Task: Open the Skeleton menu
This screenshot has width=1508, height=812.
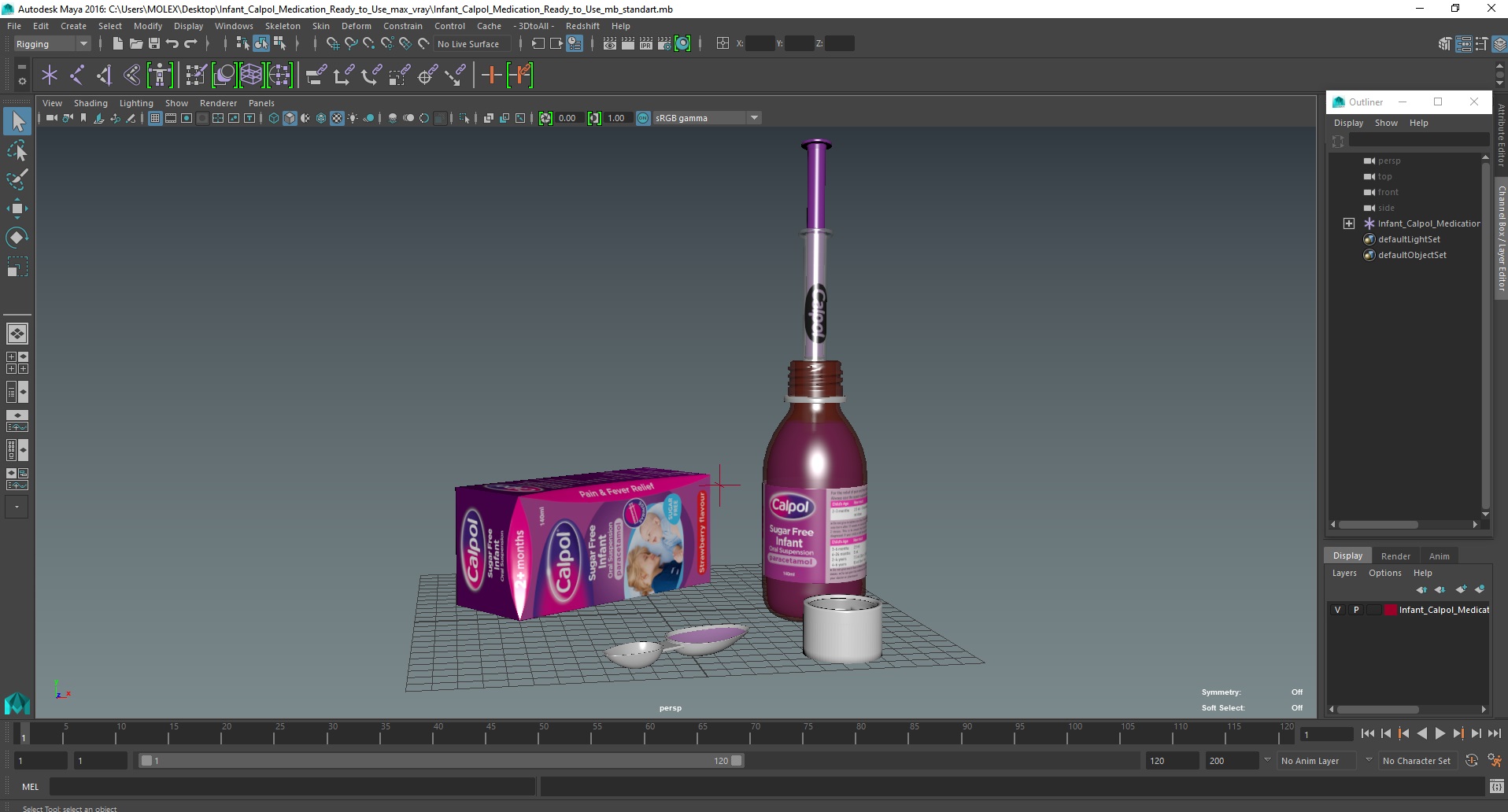Action: click(x=283, y=26)
